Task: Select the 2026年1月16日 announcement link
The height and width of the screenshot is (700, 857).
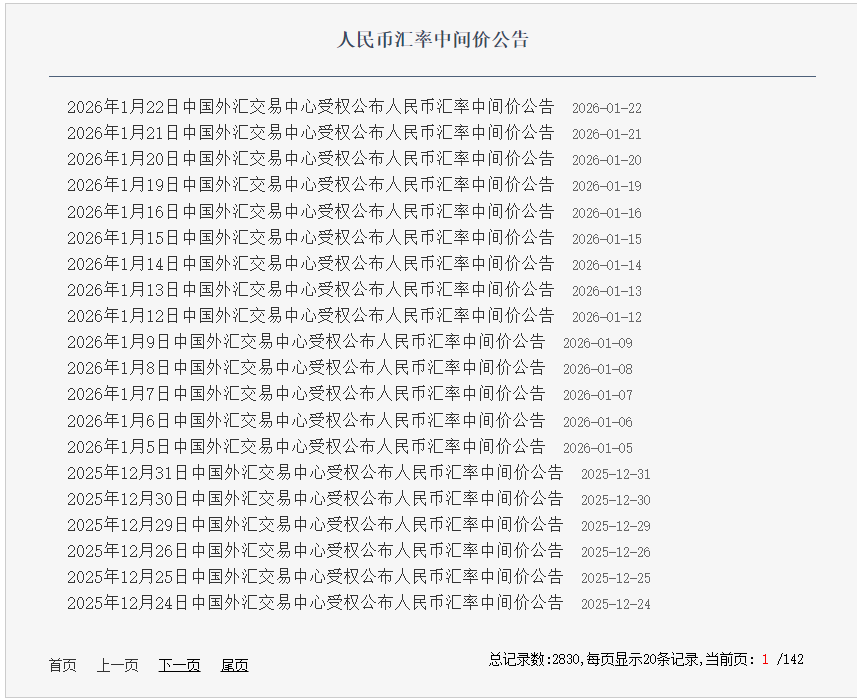Action: pyautogui.click(x=310, y=212)
